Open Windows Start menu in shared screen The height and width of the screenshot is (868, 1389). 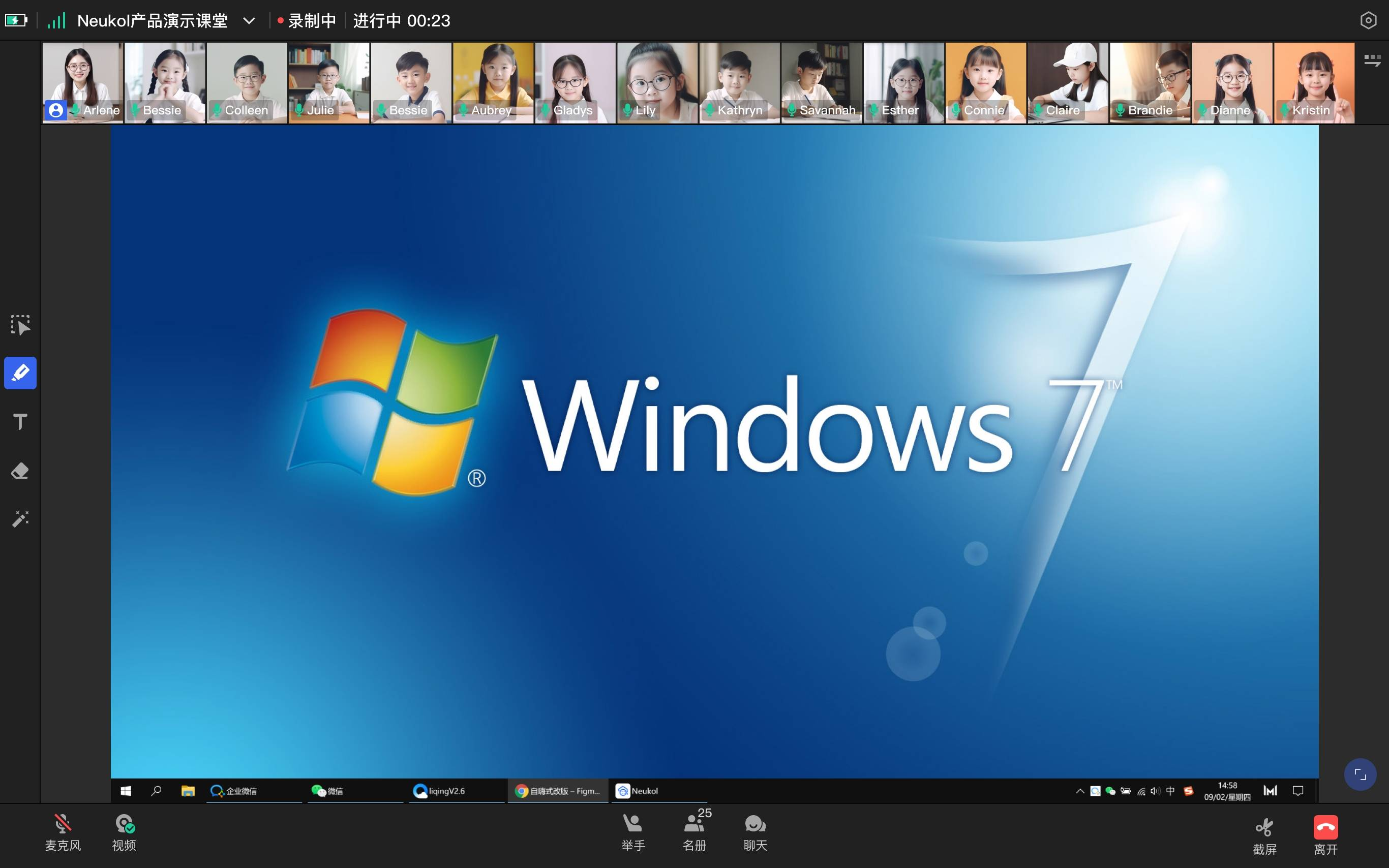[x=126, y=791]
